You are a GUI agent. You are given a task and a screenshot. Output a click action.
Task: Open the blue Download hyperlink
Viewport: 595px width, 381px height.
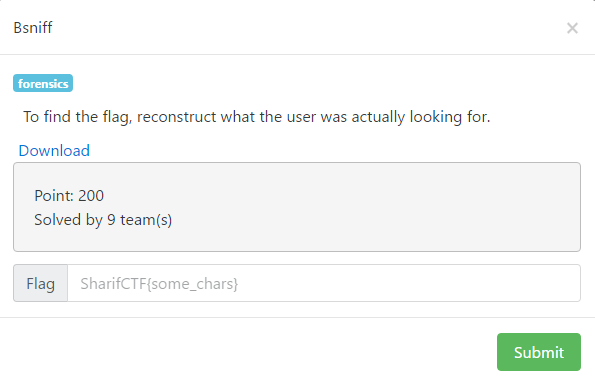(x=54, y=151)
